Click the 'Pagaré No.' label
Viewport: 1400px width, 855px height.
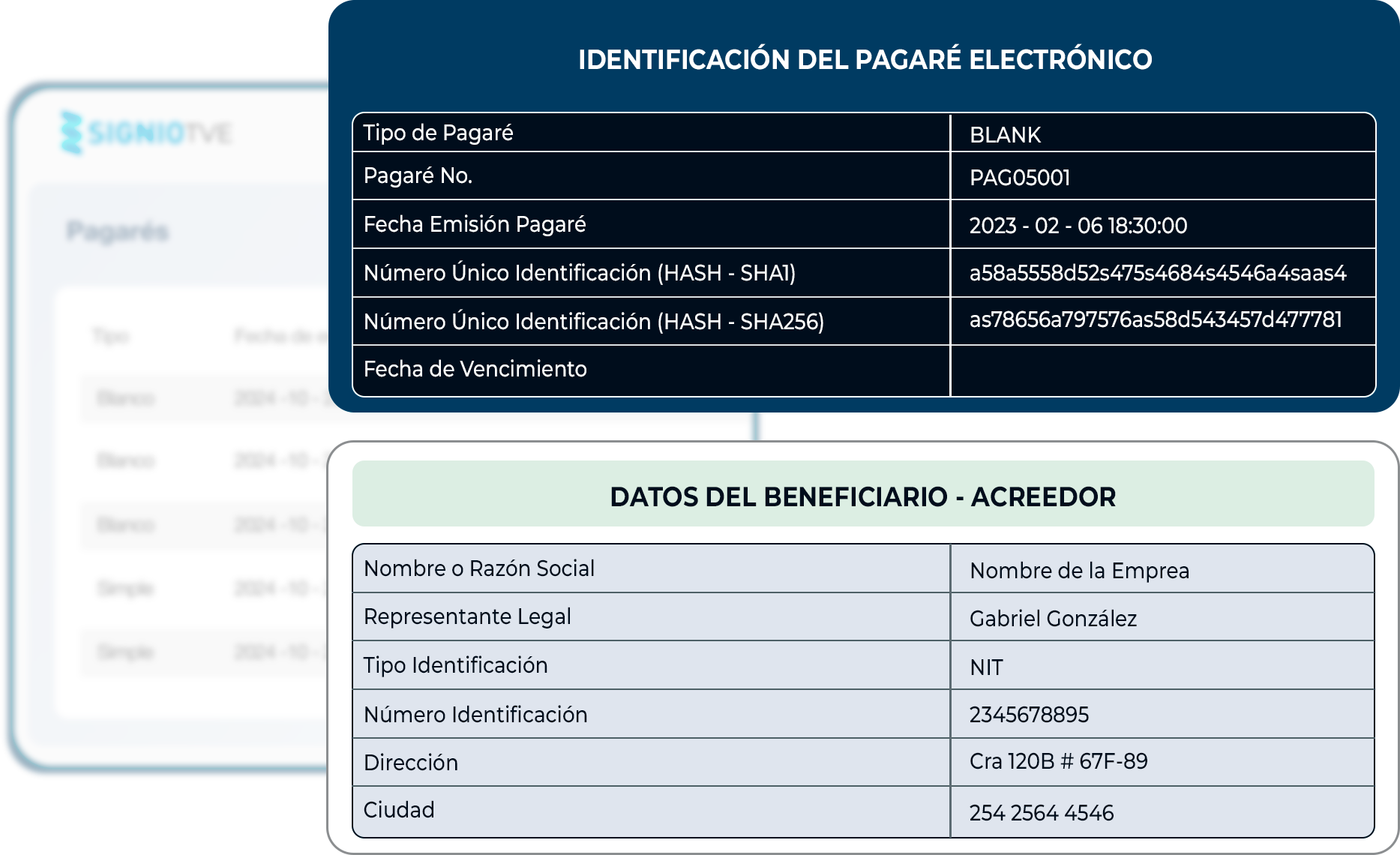(x=418, y=175)
